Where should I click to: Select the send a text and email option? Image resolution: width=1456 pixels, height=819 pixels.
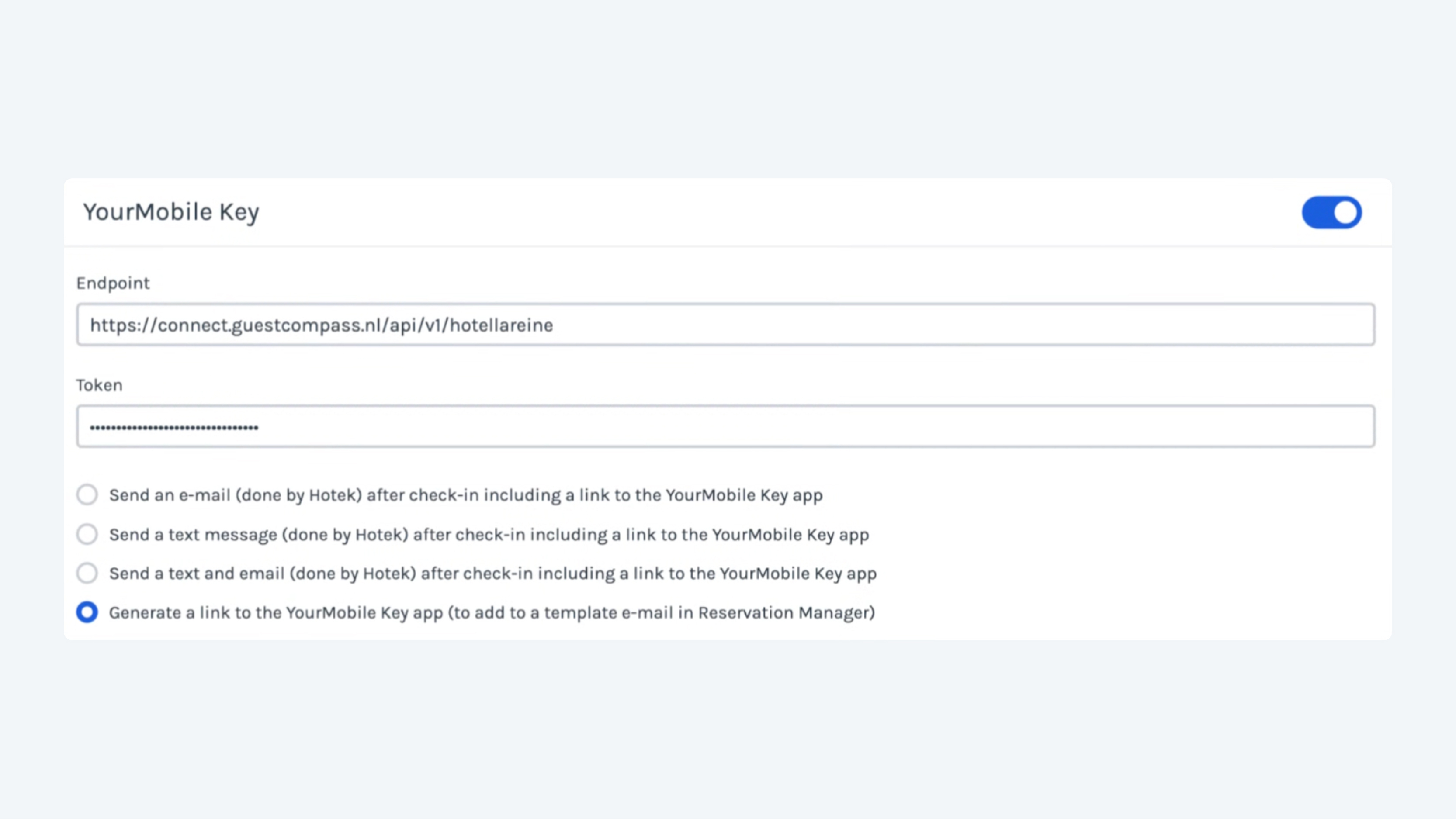coord(87,573)
